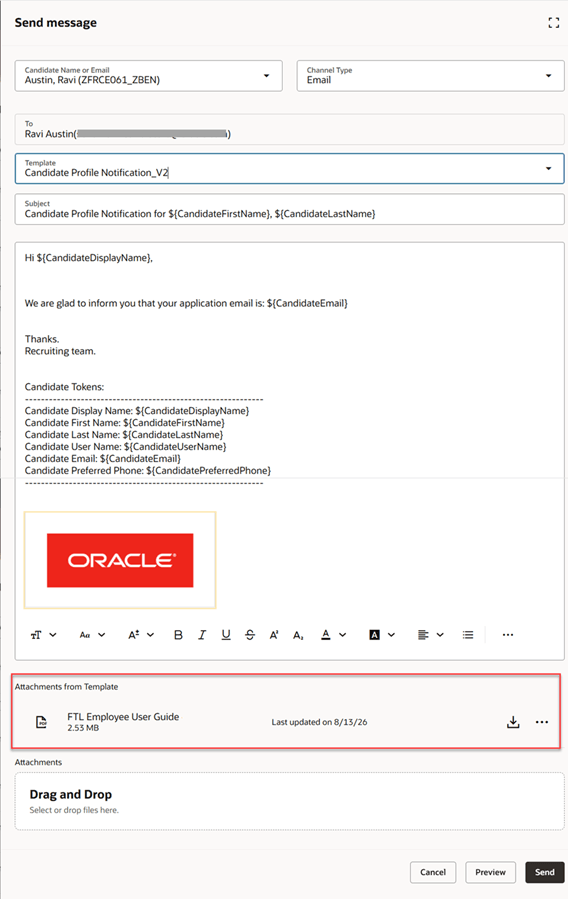This screenshot has width=568, height=899.
Task: Insert a bulleted list
Action: coord(468,635)
